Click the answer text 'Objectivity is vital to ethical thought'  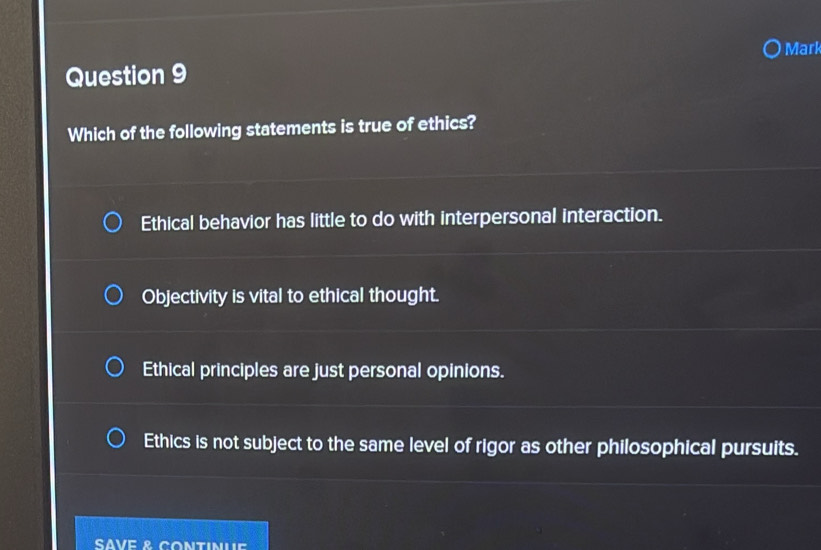(290, 296)
